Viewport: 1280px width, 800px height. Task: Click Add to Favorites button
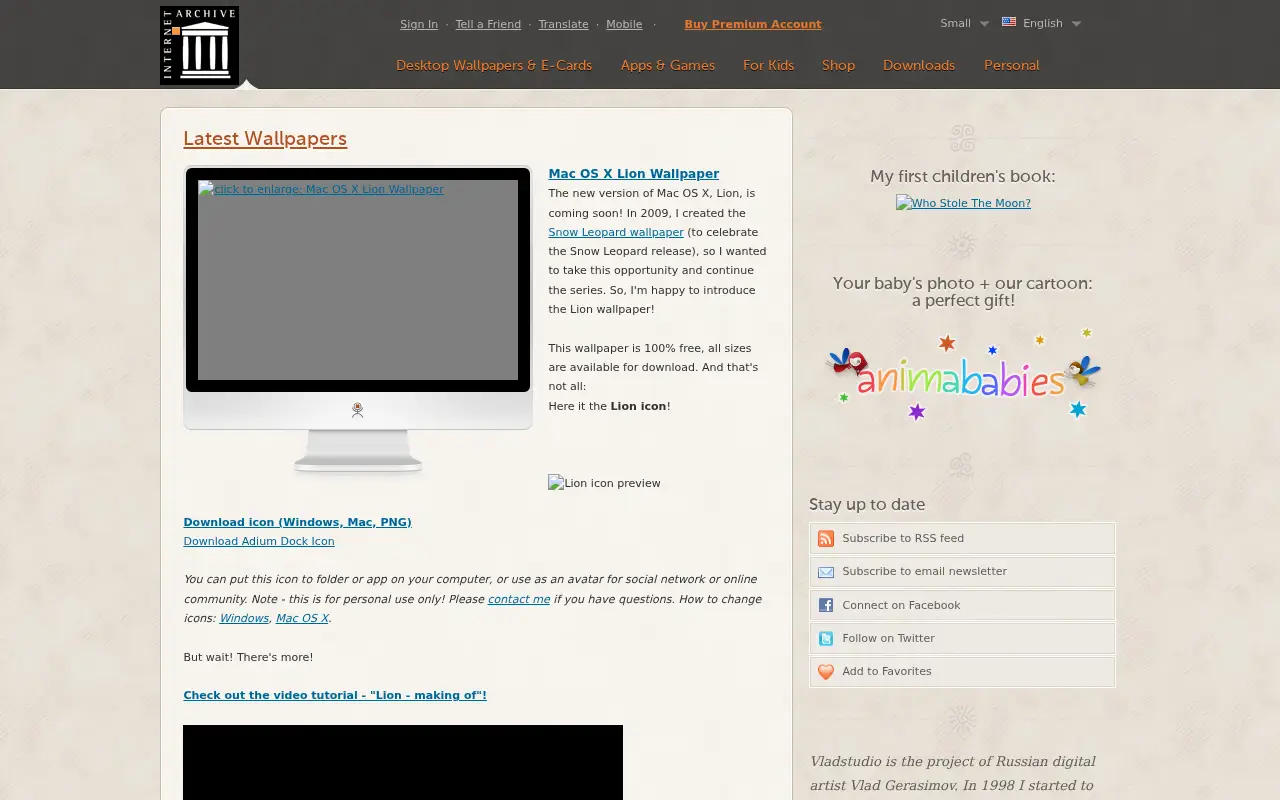[x=962, y=671]
